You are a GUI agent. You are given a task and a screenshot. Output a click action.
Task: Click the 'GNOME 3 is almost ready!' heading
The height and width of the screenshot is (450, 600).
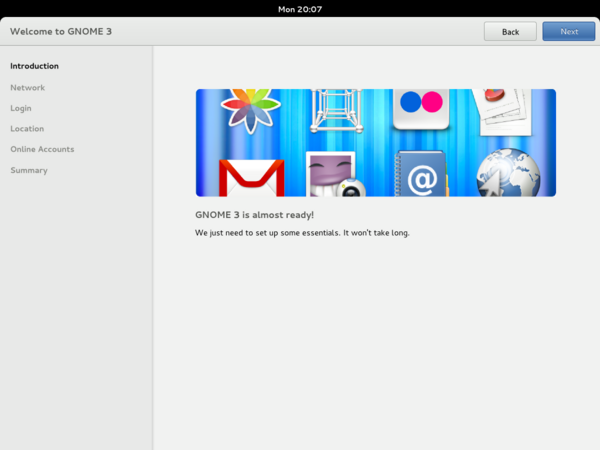click(x=254, y=215)
